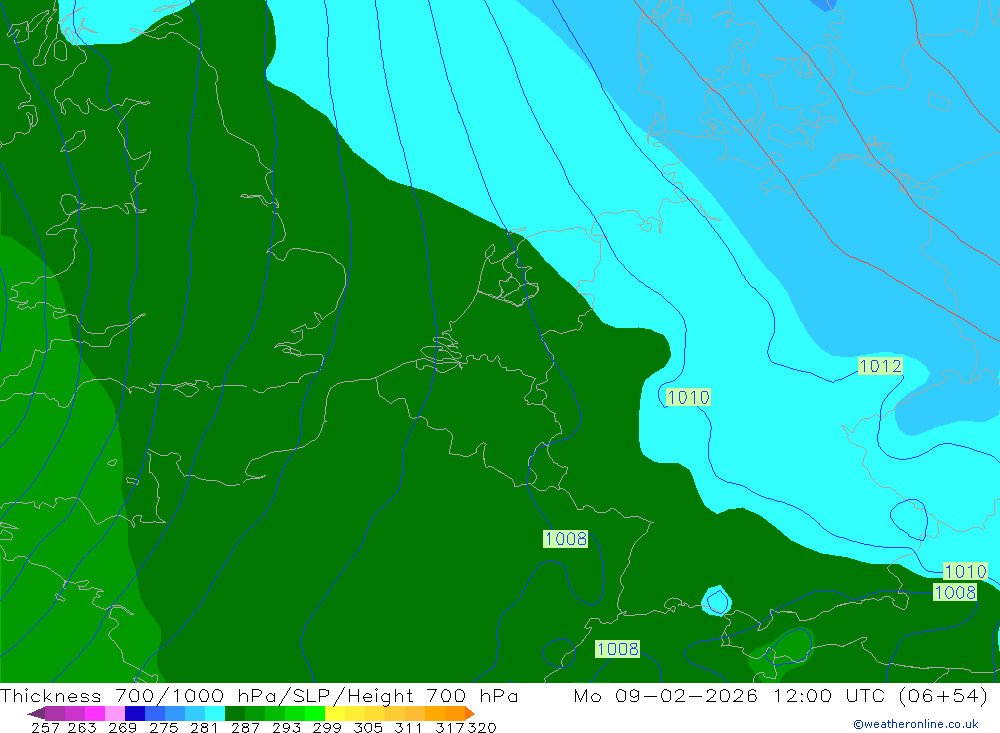Click the legend value 275

pos(164,727)
